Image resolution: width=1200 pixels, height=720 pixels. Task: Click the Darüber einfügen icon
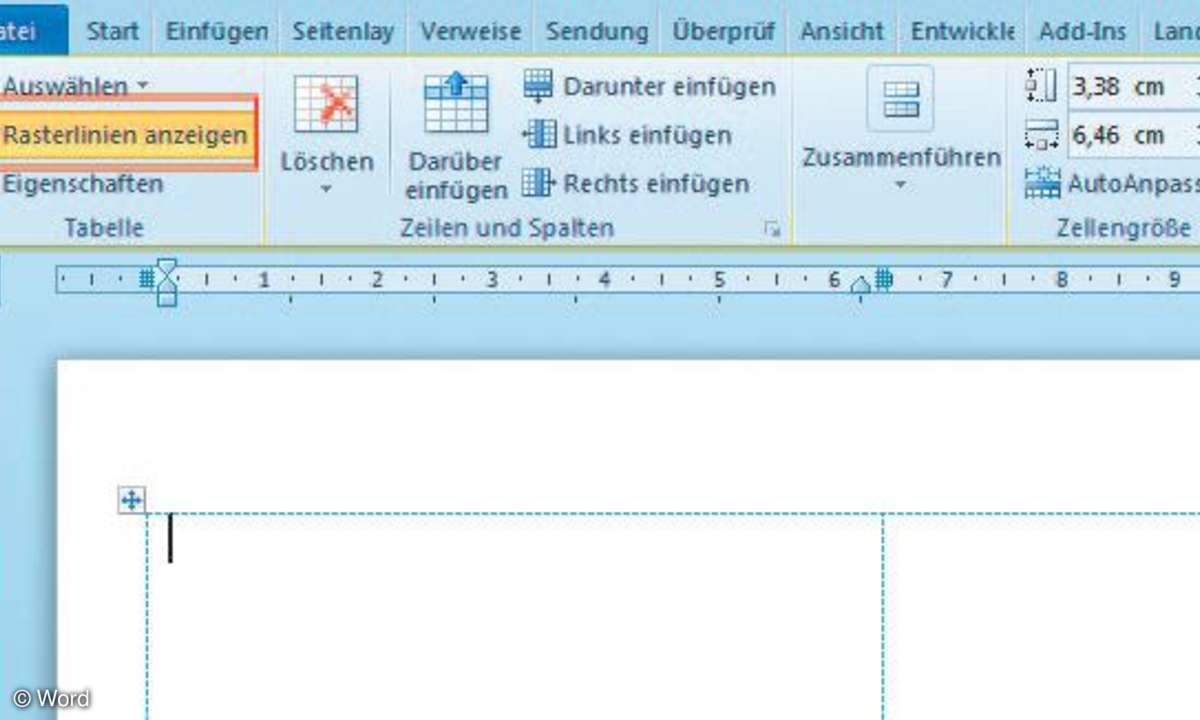pyautogui.click(x=455, y=105)
